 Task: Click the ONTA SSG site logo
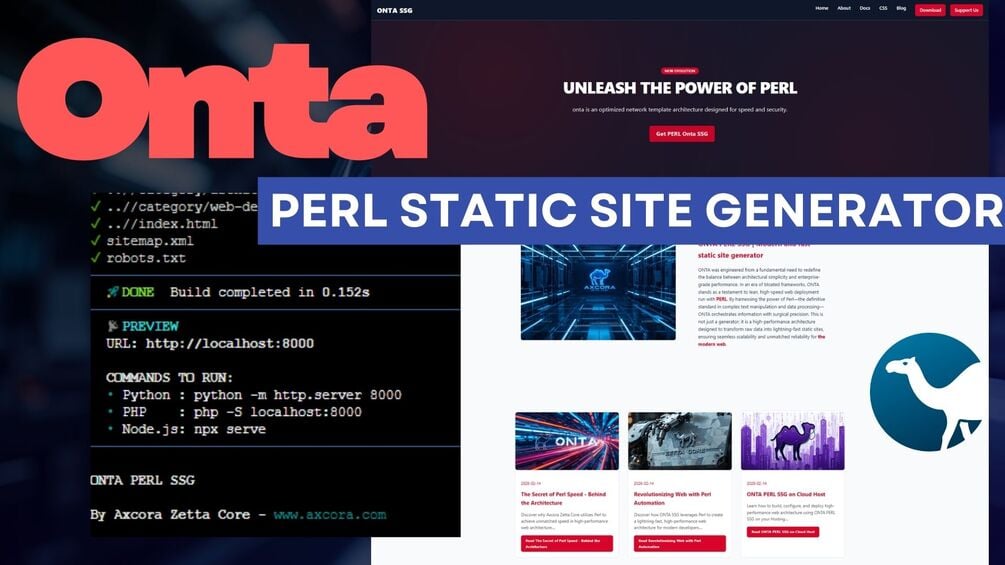394,10
